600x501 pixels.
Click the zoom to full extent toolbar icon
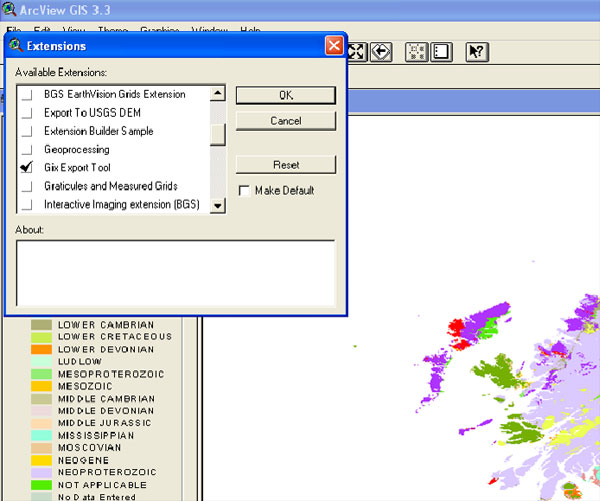tap(357, 52)
